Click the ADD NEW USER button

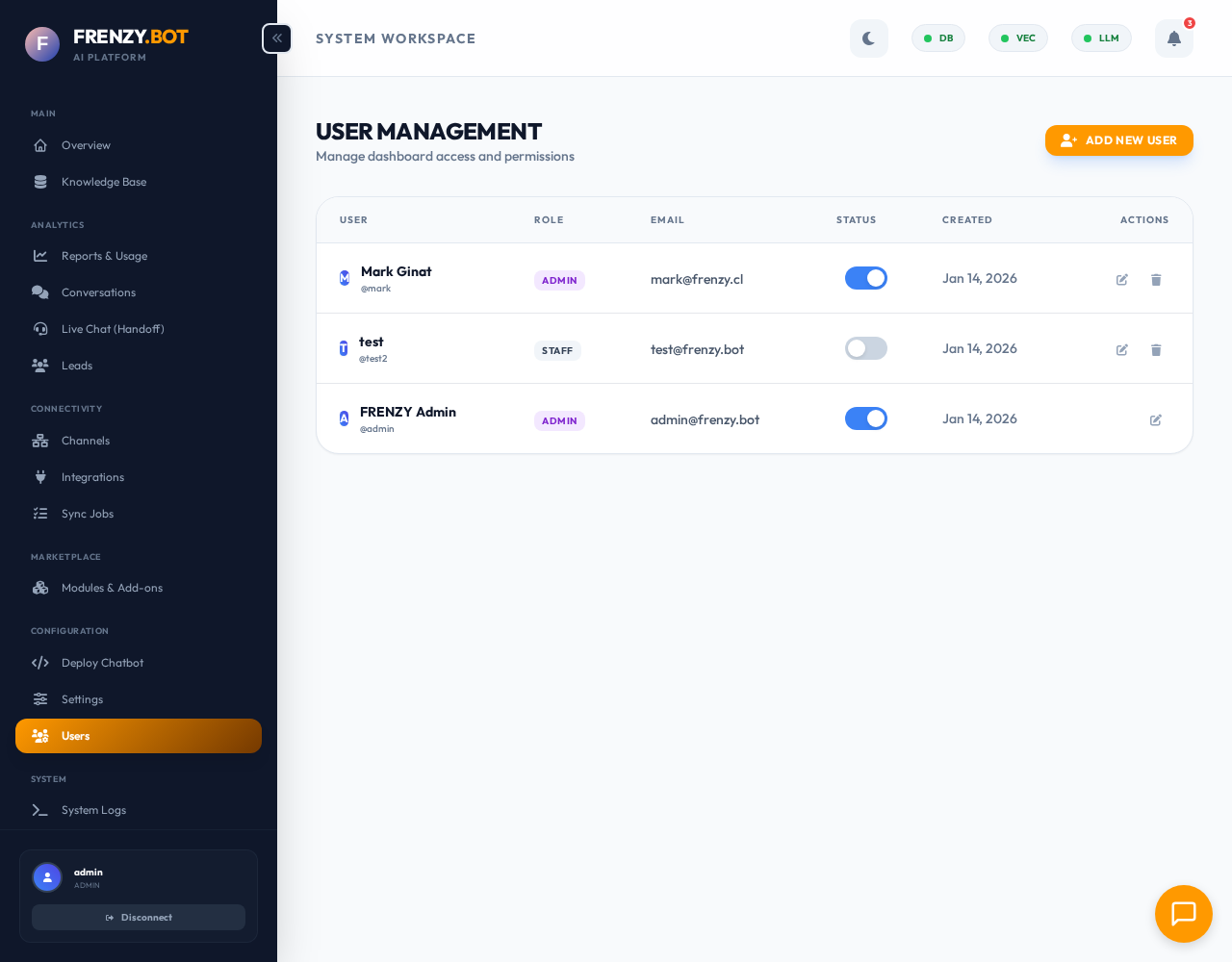click(1118, 140)
